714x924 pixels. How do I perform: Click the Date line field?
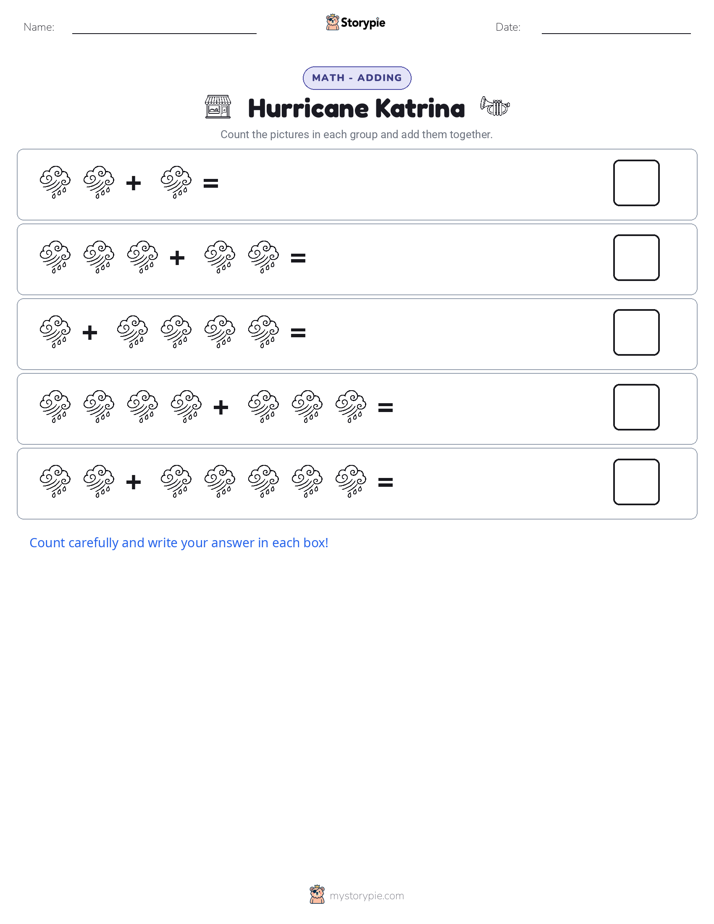point(616,27)
